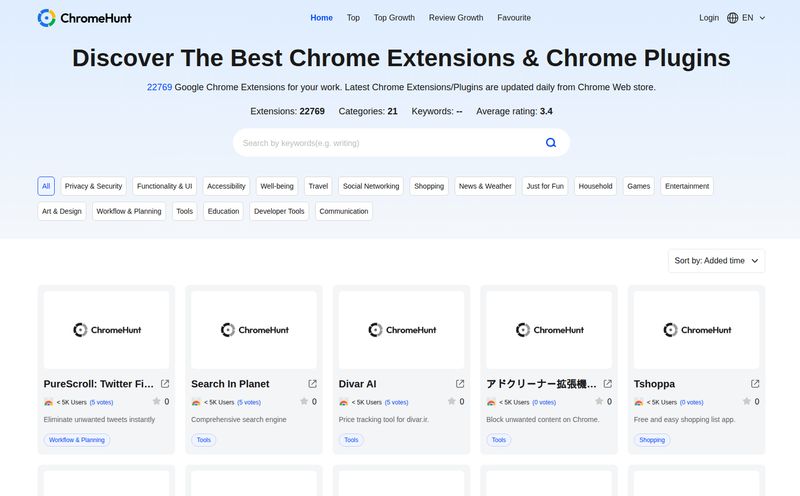Click Chrome store icon on Search In Planet card
This screenshot has width=800, height=496.
(196, 402)
